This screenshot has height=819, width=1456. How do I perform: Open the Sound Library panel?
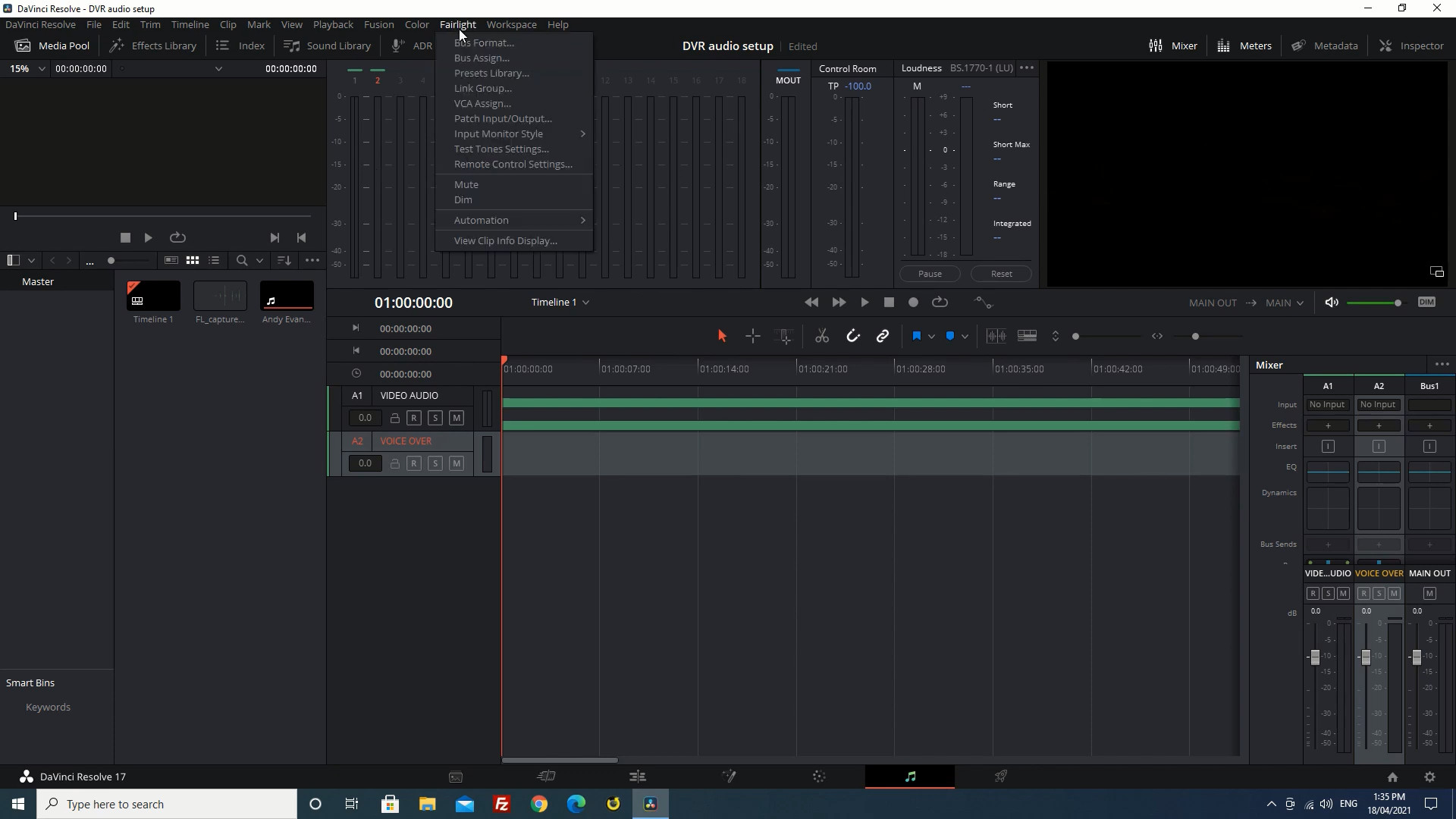(328, 45)
